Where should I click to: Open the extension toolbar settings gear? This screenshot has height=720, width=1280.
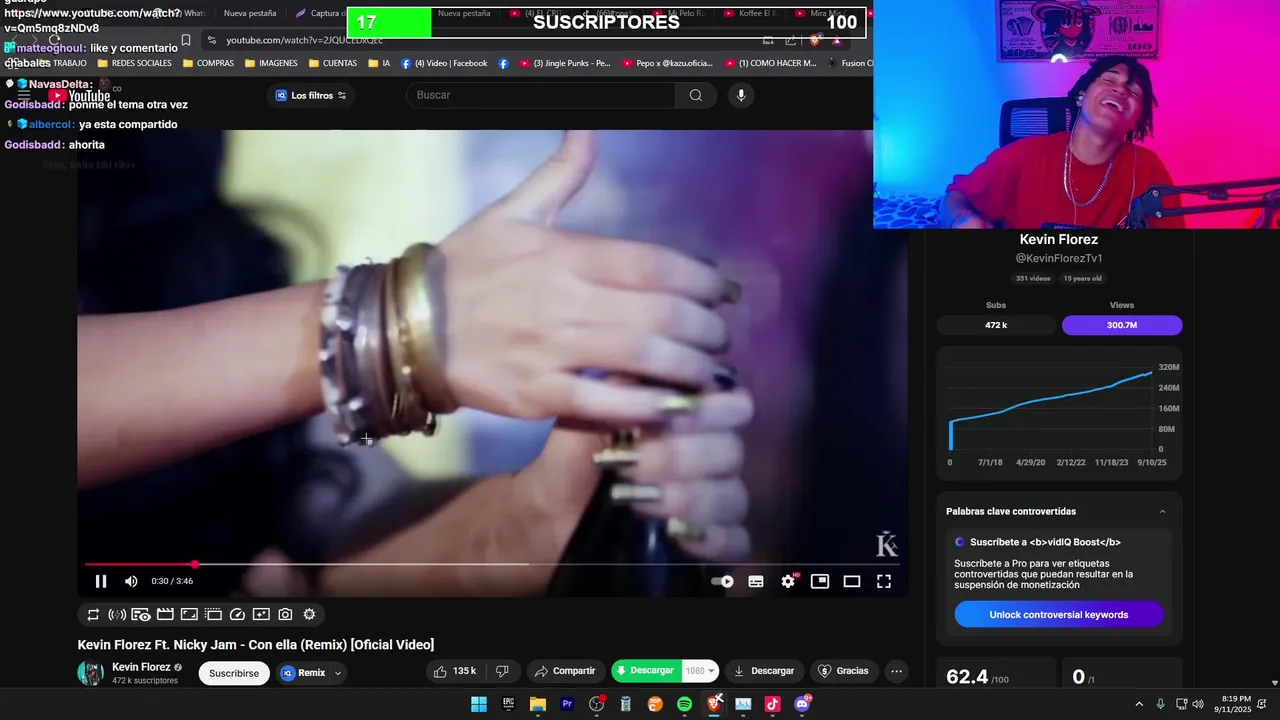(309, 614)
